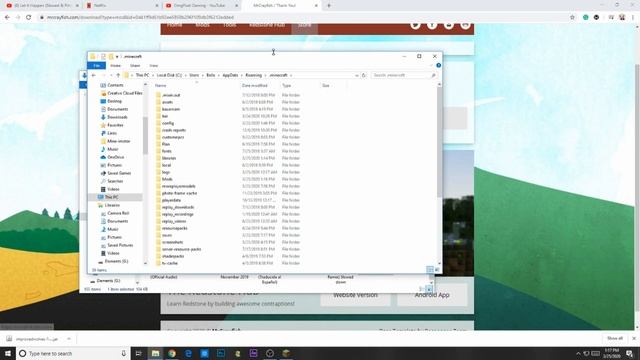Reload the Chrome page
The width and height of the screenshot is (640, 360).
coord(29,17)
